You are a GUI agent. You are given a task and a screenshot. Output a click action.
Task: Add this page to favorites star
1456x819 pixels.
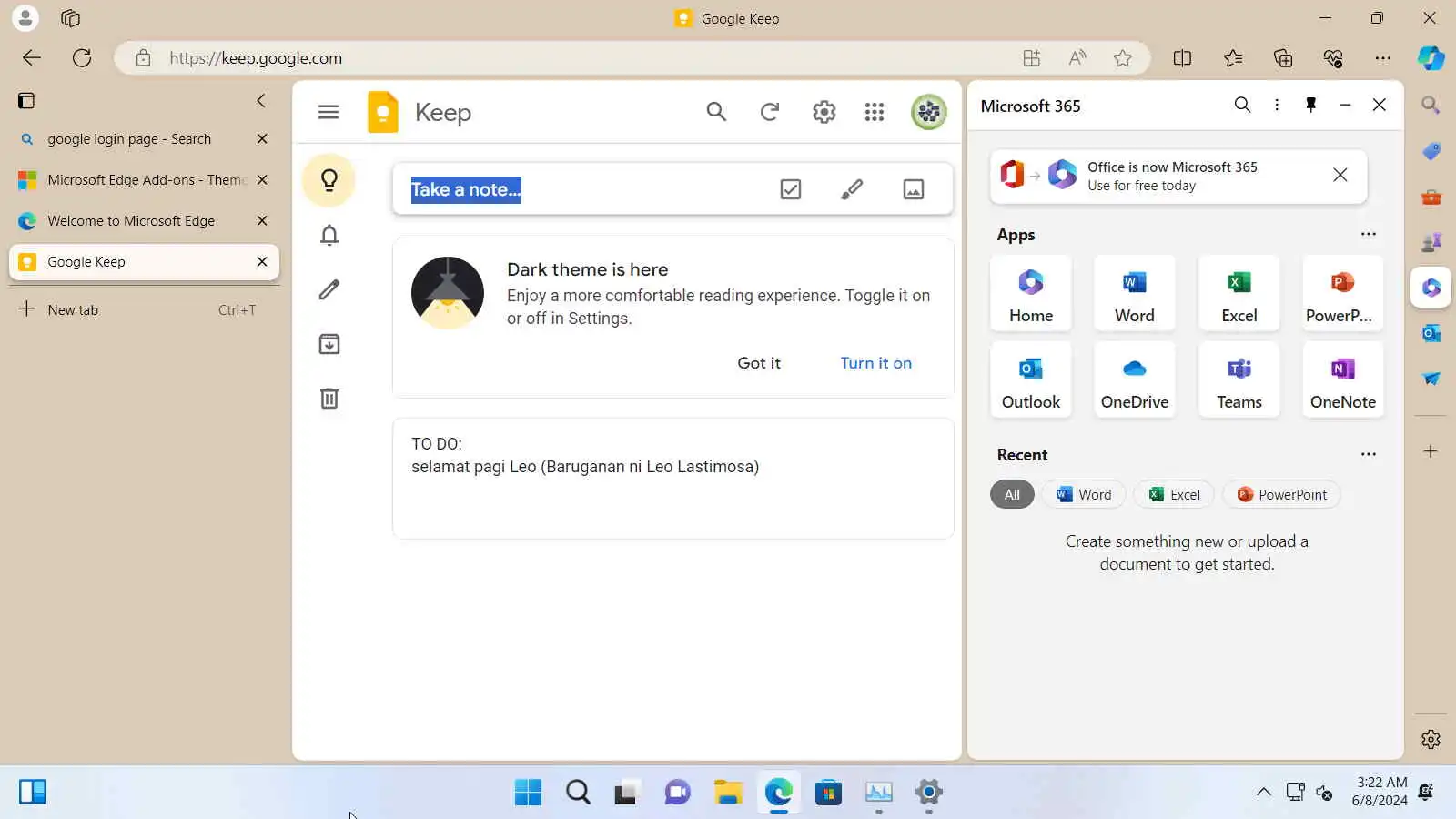pos(1123,58)
